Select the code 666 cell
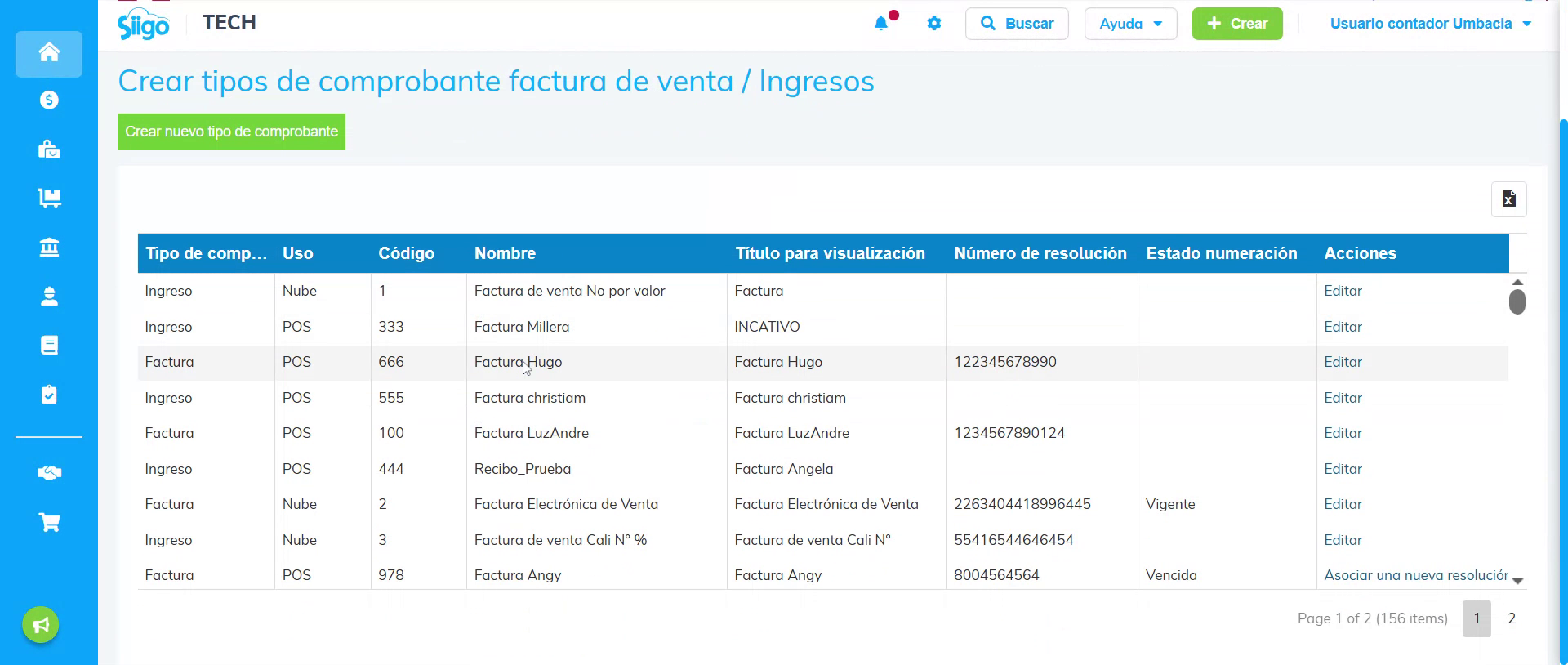Viewport: 1568px width, 665px height. point(419,362)
